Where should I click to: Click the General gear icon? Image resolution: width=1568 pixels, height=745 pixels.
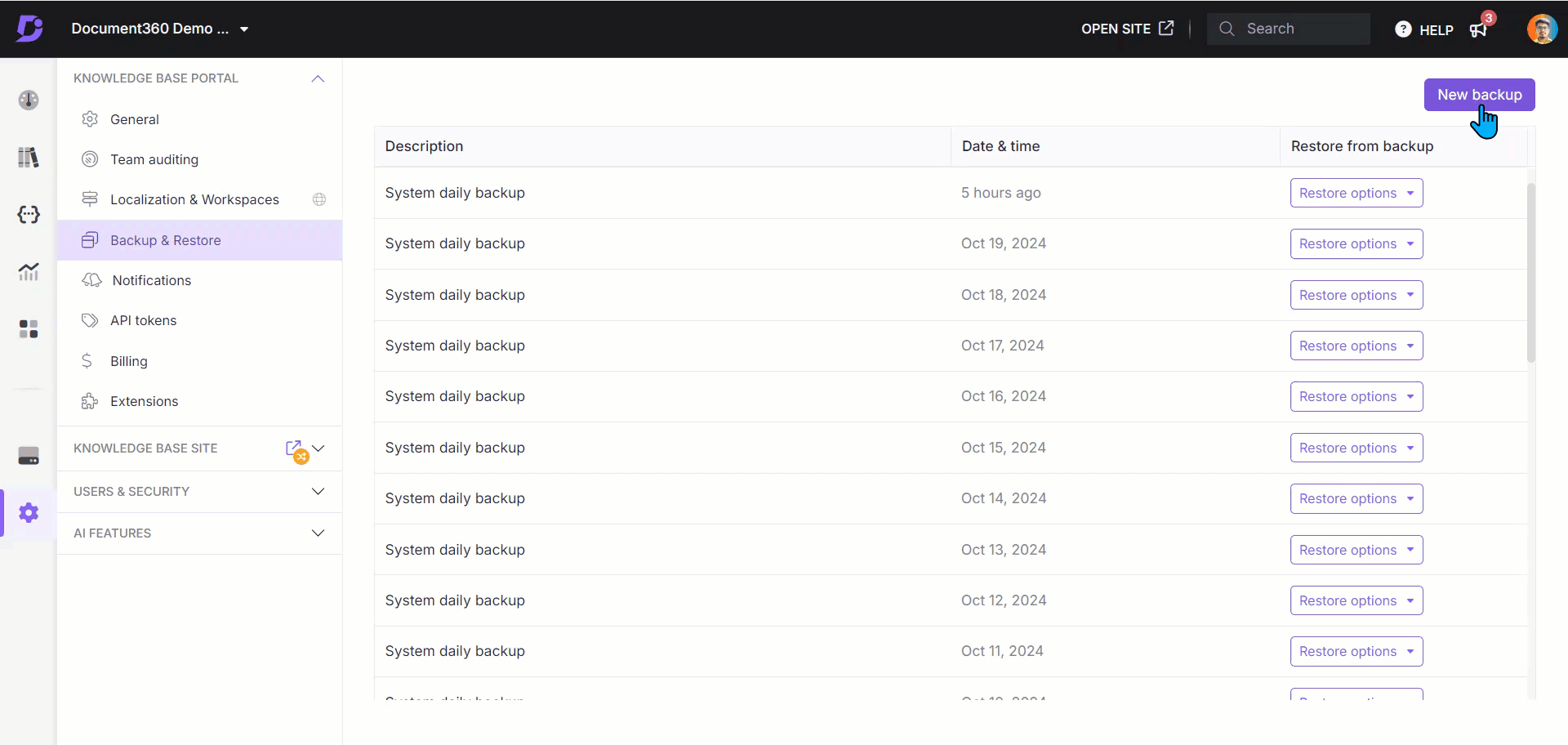click(90, 119)
